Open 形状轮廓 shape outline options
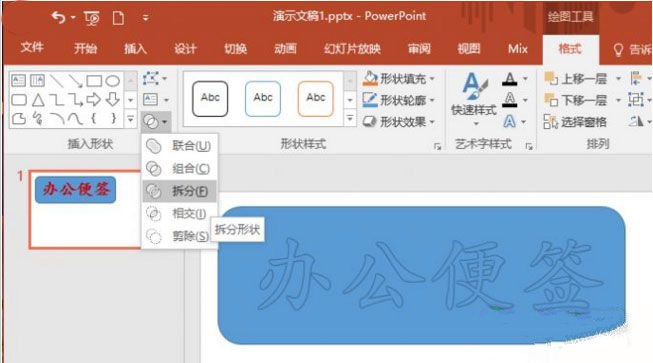 point(399,100)
